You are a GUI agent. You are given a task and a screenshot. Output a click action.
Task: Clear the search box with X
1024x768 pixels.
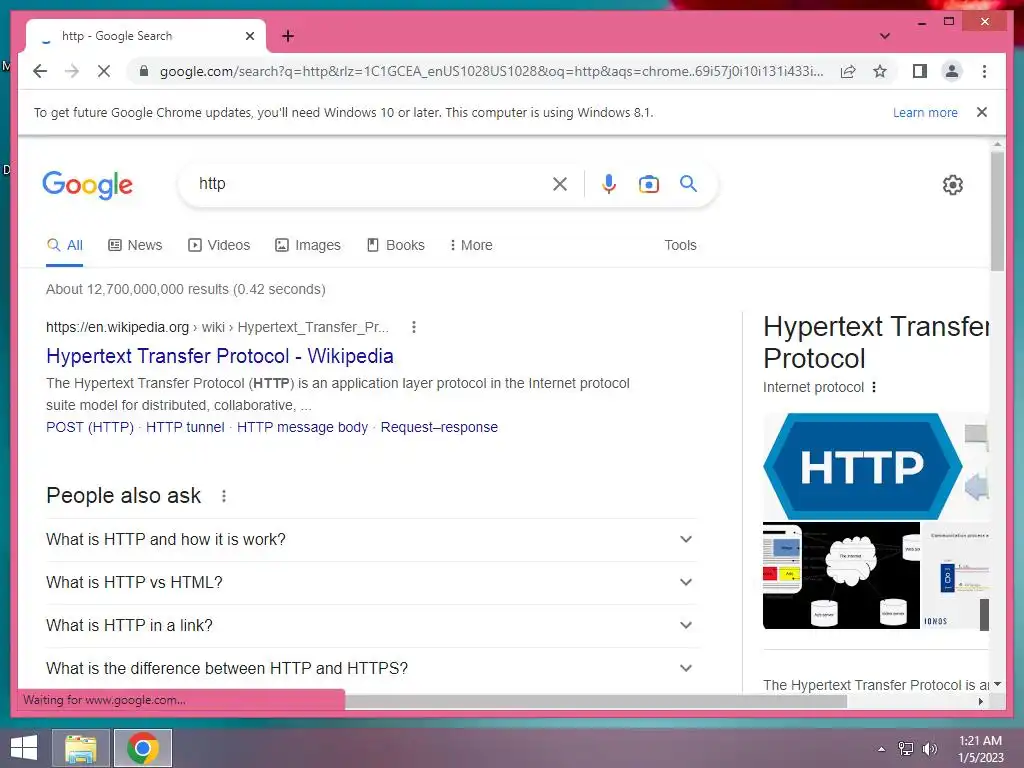coord(560,184)
